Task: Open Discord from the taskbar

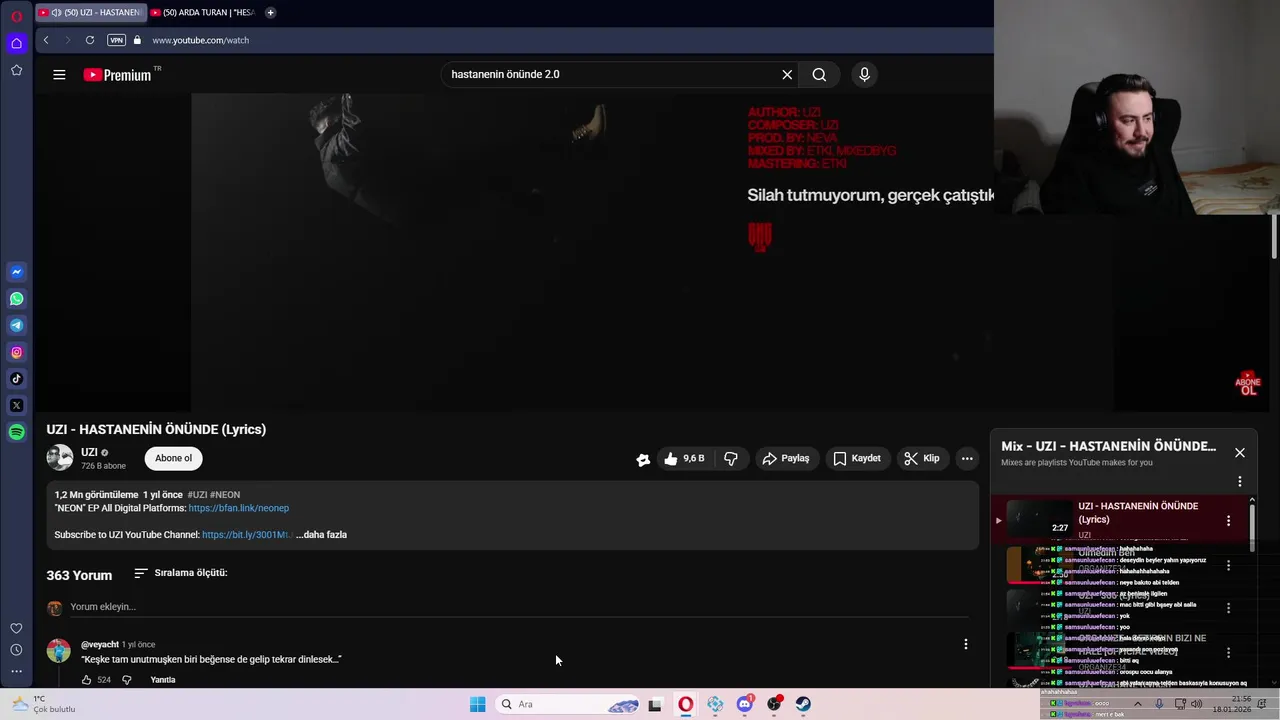Action: (x=744, y=704)
